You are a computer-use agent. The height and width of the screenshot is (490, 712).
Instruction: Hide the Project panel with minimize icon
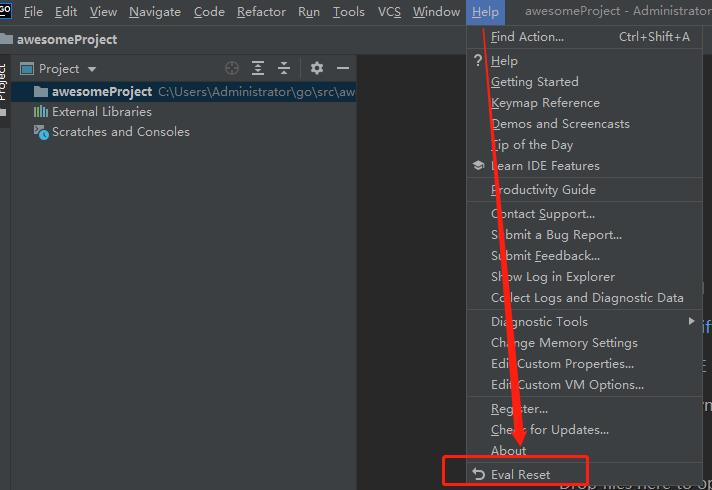[343, 68]
